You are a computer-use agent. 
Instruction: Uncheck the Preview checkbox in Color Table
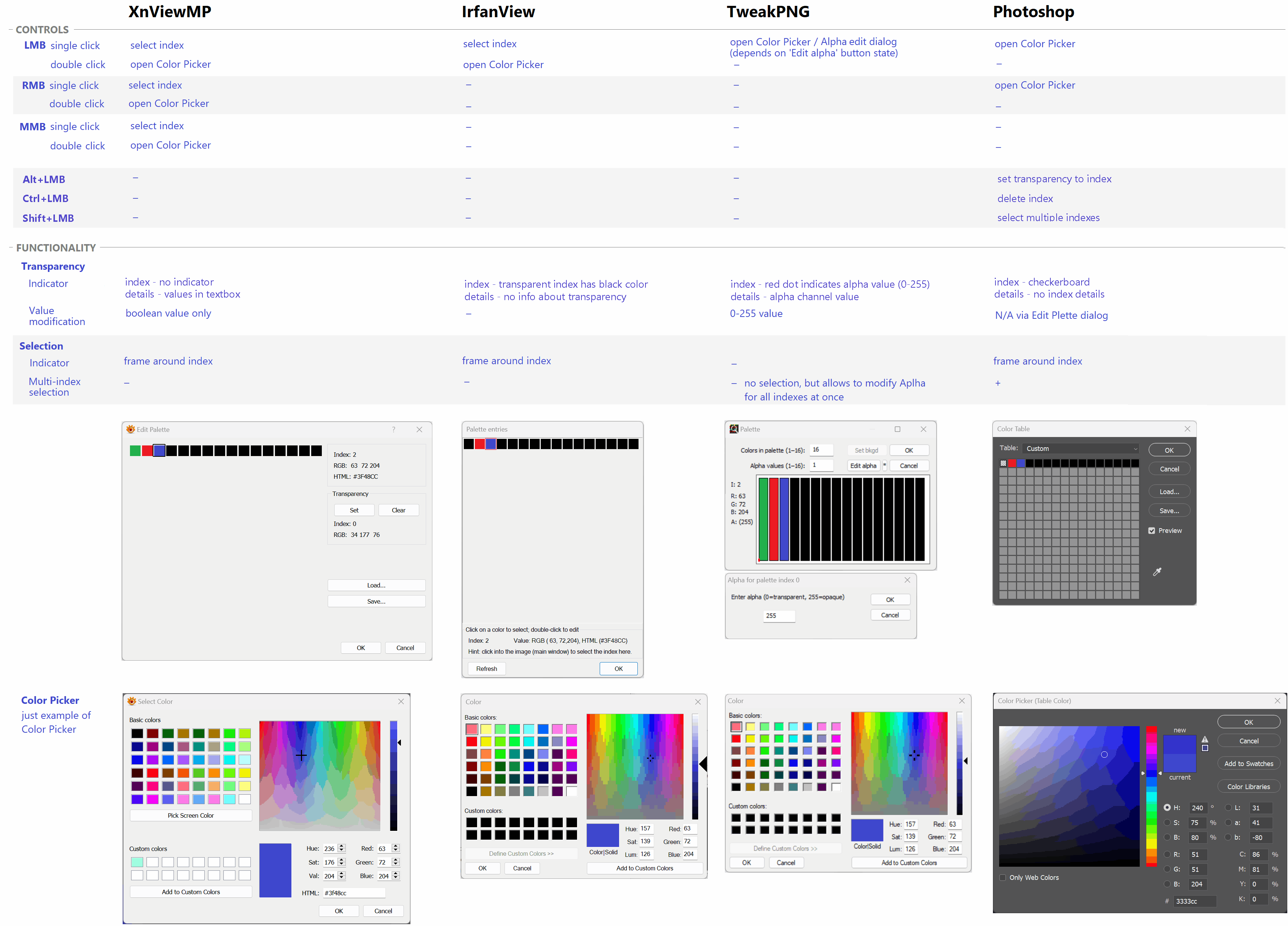1152,530
